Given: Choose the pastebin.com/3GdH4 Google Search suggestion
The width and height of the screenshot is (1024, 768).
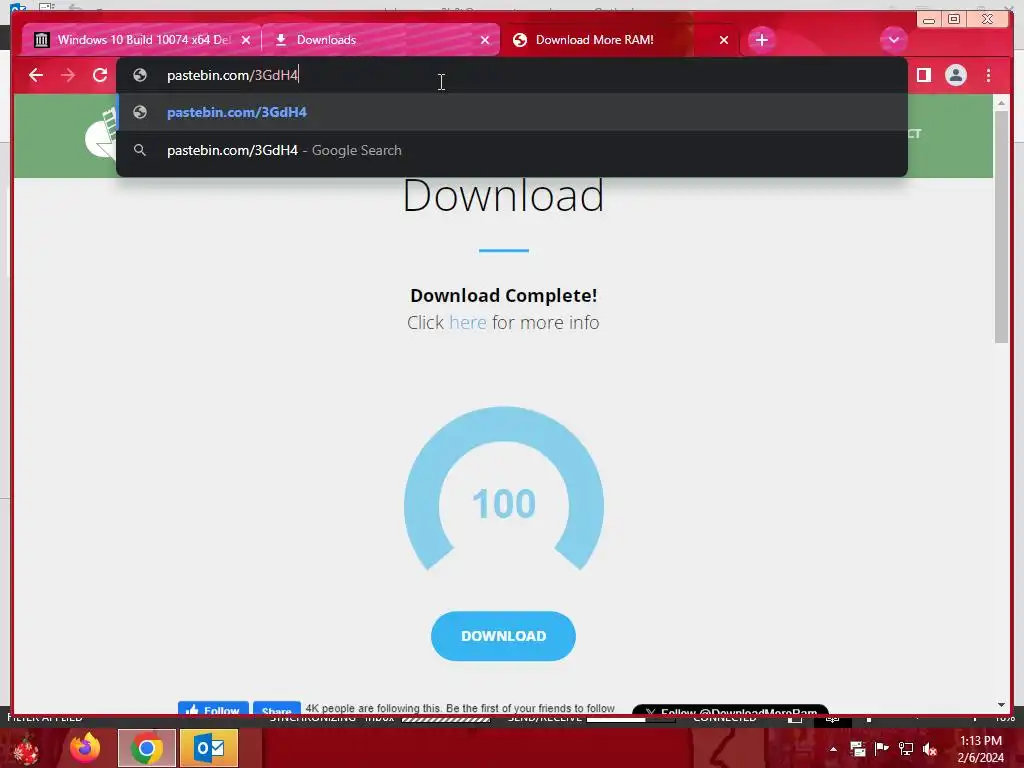Looking at the screenshot, I should click(512, 150).
